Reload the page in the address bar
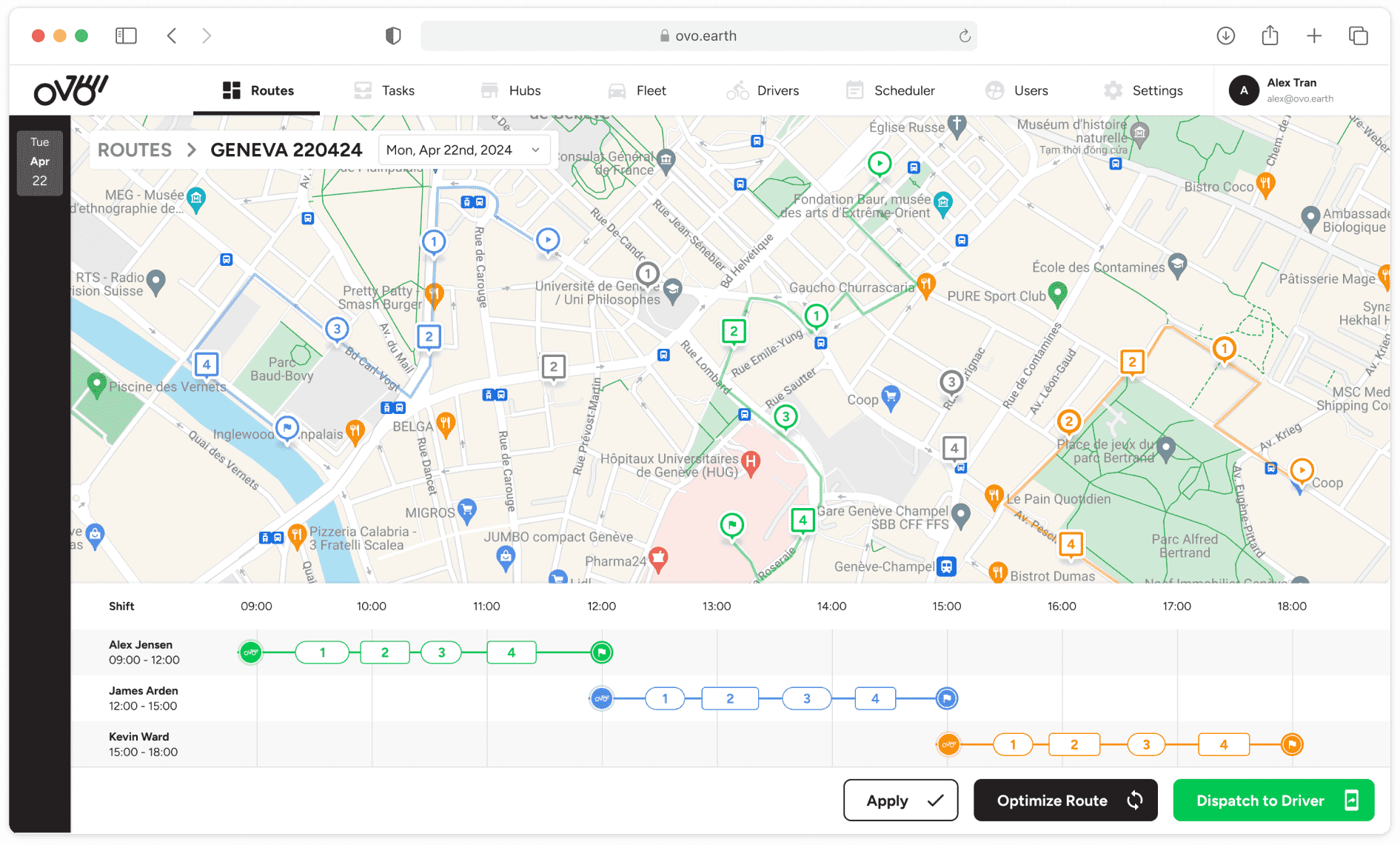 pyautogui.click(x=965, y=36)
